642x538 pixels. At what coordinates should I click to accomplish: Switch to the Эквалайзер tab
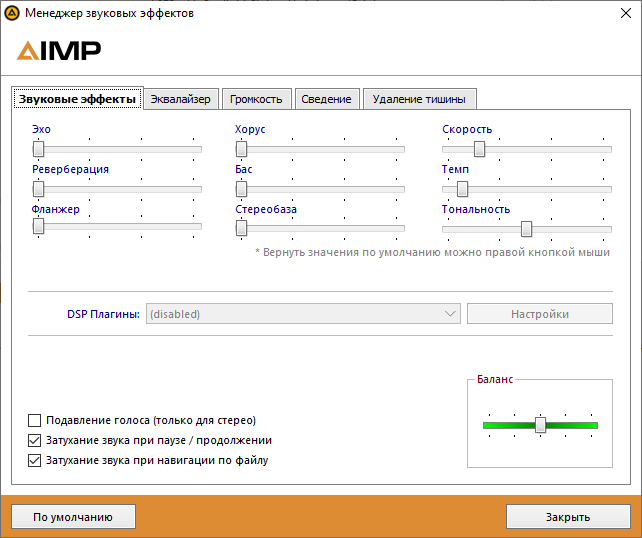pos(181,99)
